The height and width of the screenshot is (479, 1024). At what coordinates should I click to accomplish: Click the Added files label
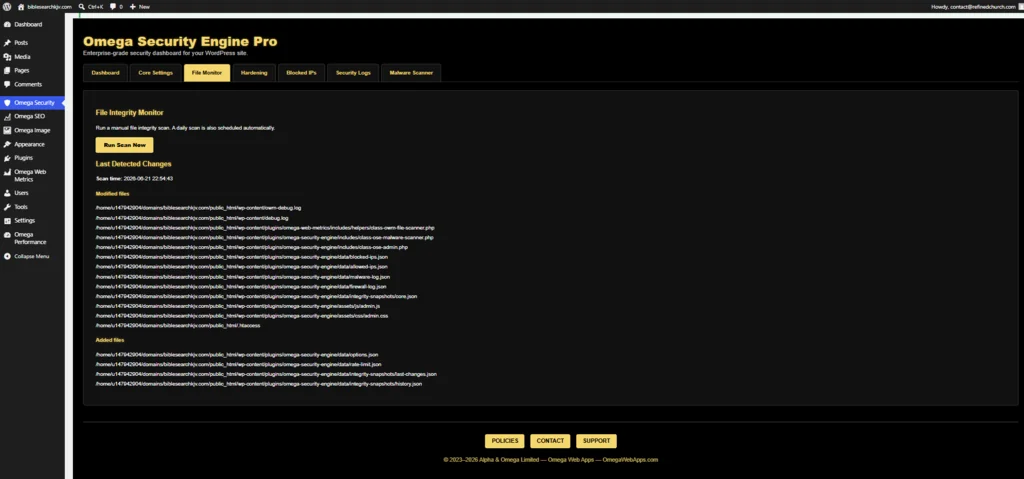pos(110,340)
